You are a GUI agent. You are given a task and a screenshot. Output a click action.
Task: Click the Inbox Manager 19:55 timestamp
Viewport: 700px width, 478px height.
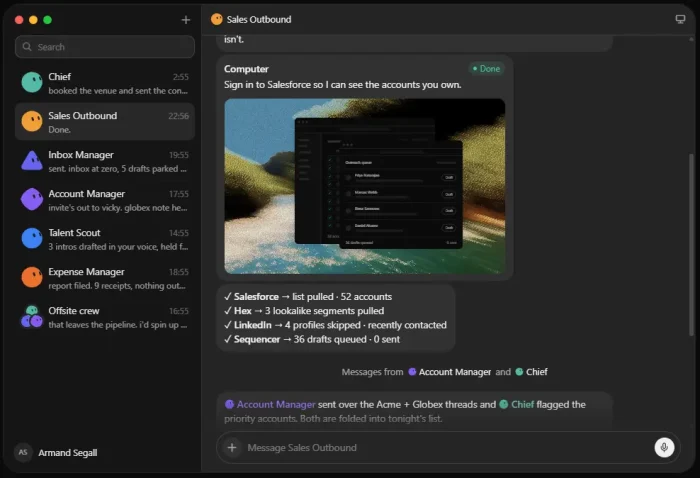pyautogui.click(x=179, y=155)
